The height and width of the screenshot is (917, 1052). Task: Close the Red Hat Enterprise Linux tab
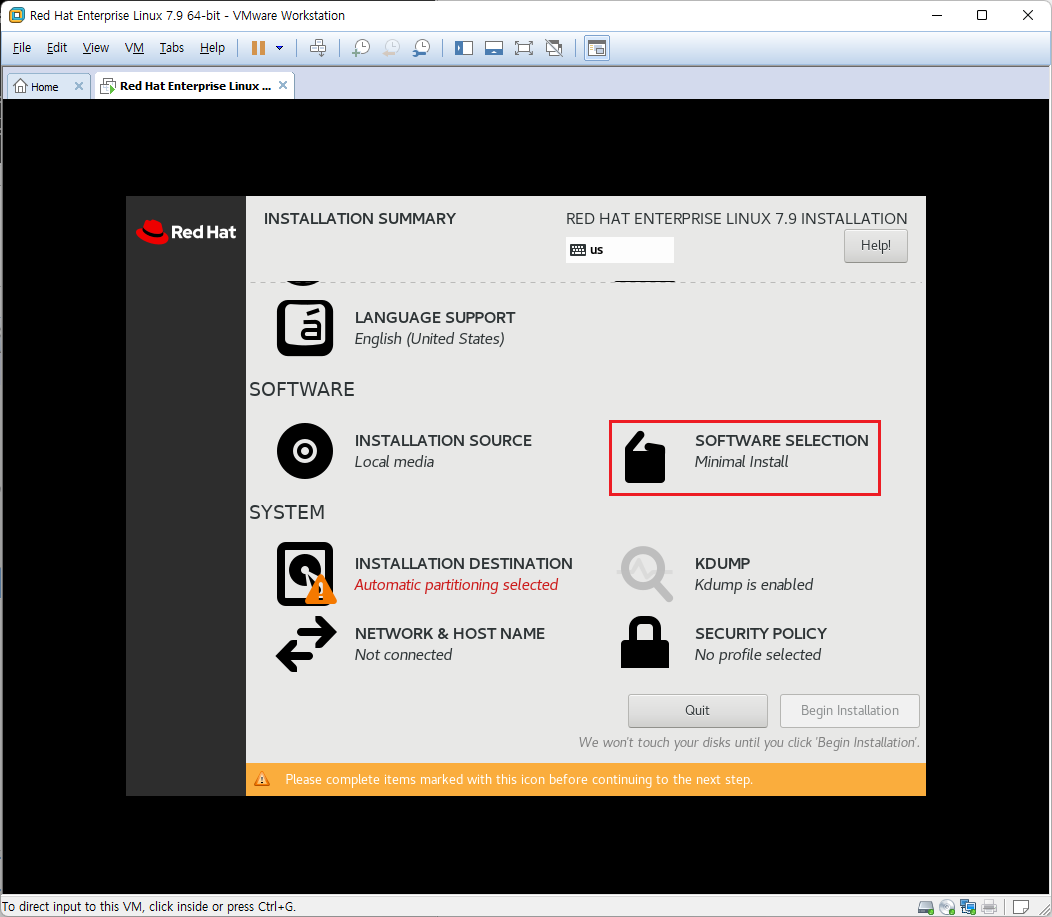click(282, 85)
